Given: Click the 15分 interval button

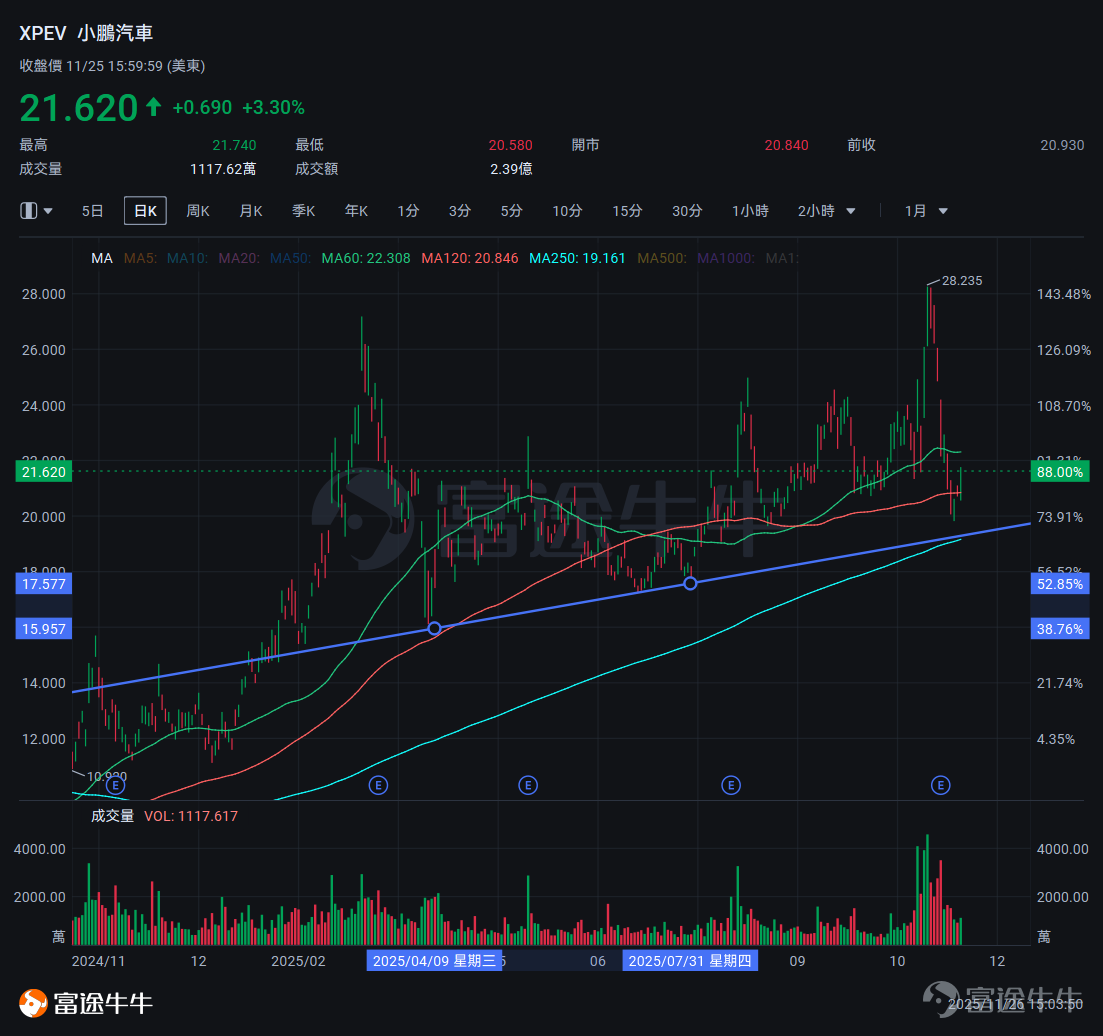Looking at the screenshot, I should pyautogui.click(x=627, y=211).
